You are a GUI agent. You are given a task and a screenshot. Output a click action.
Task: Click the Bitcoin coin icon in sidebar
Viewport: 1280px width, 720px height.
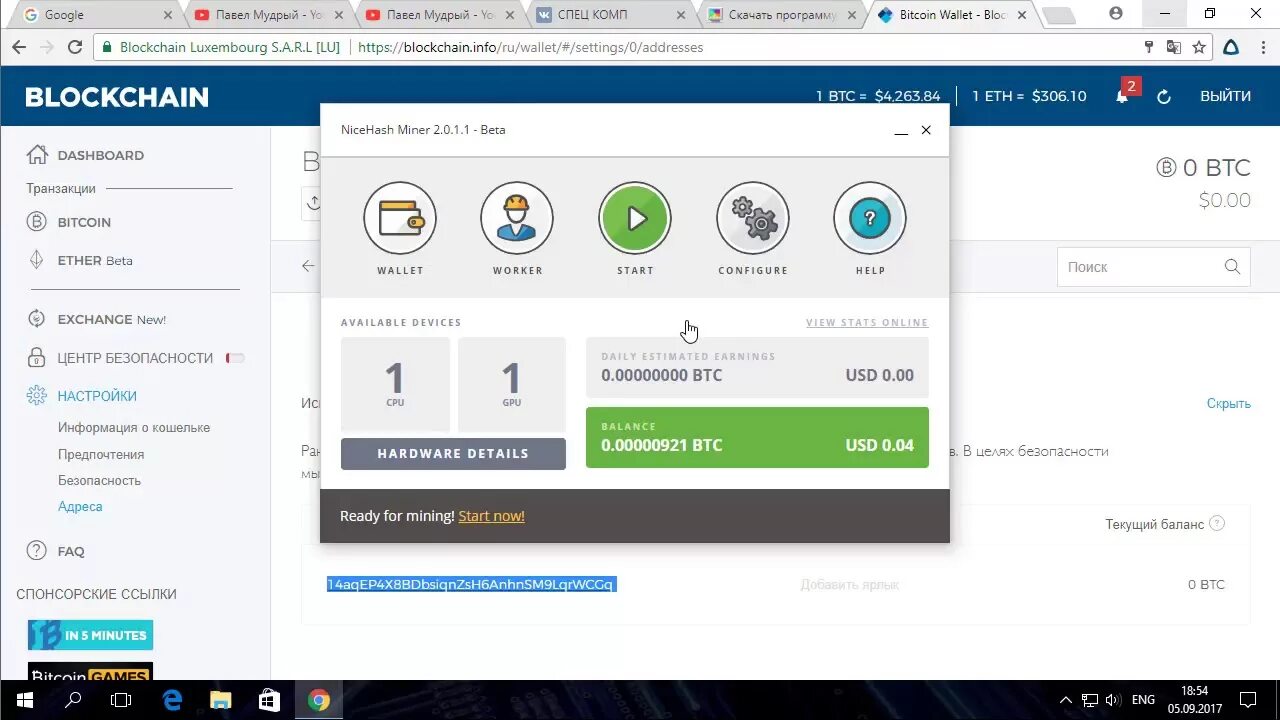37,222
